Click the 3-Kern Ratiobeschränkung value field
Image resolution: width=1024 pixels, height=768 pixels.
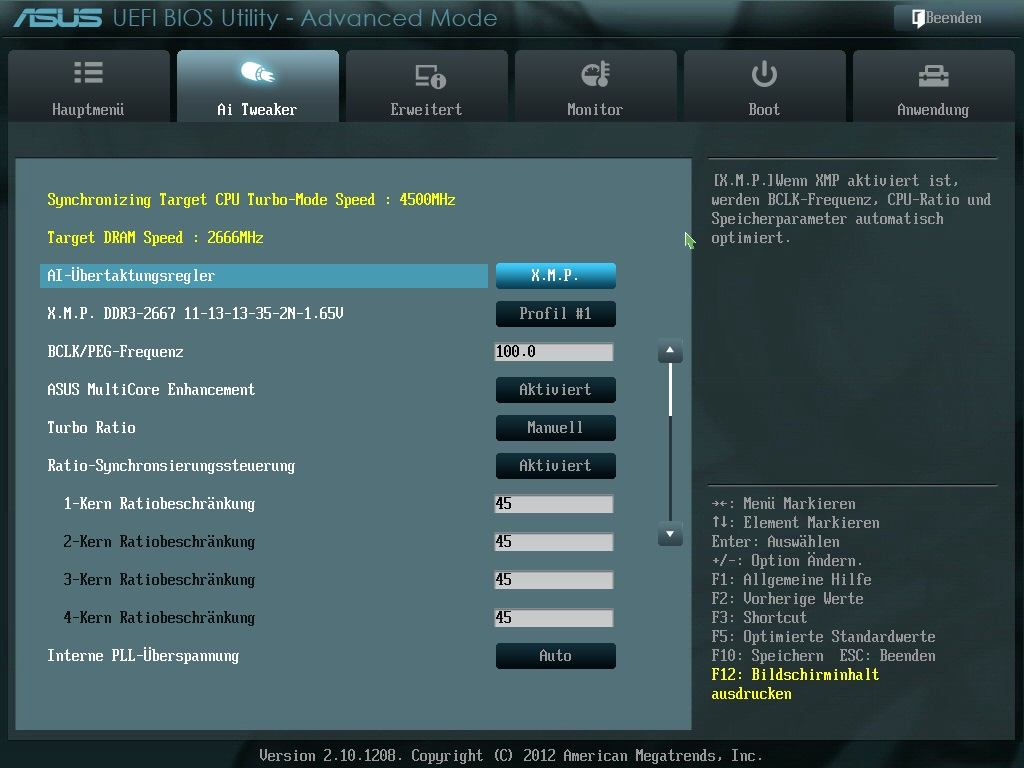554,579
